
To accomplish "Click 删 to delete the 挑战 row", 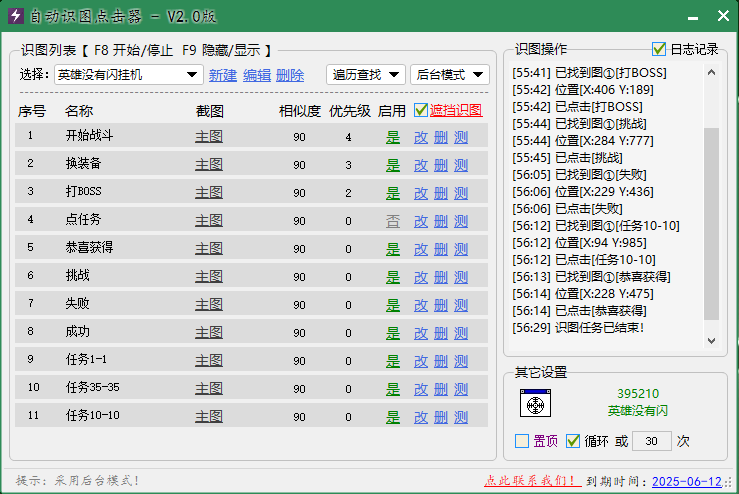I will [x=441, y=275].
